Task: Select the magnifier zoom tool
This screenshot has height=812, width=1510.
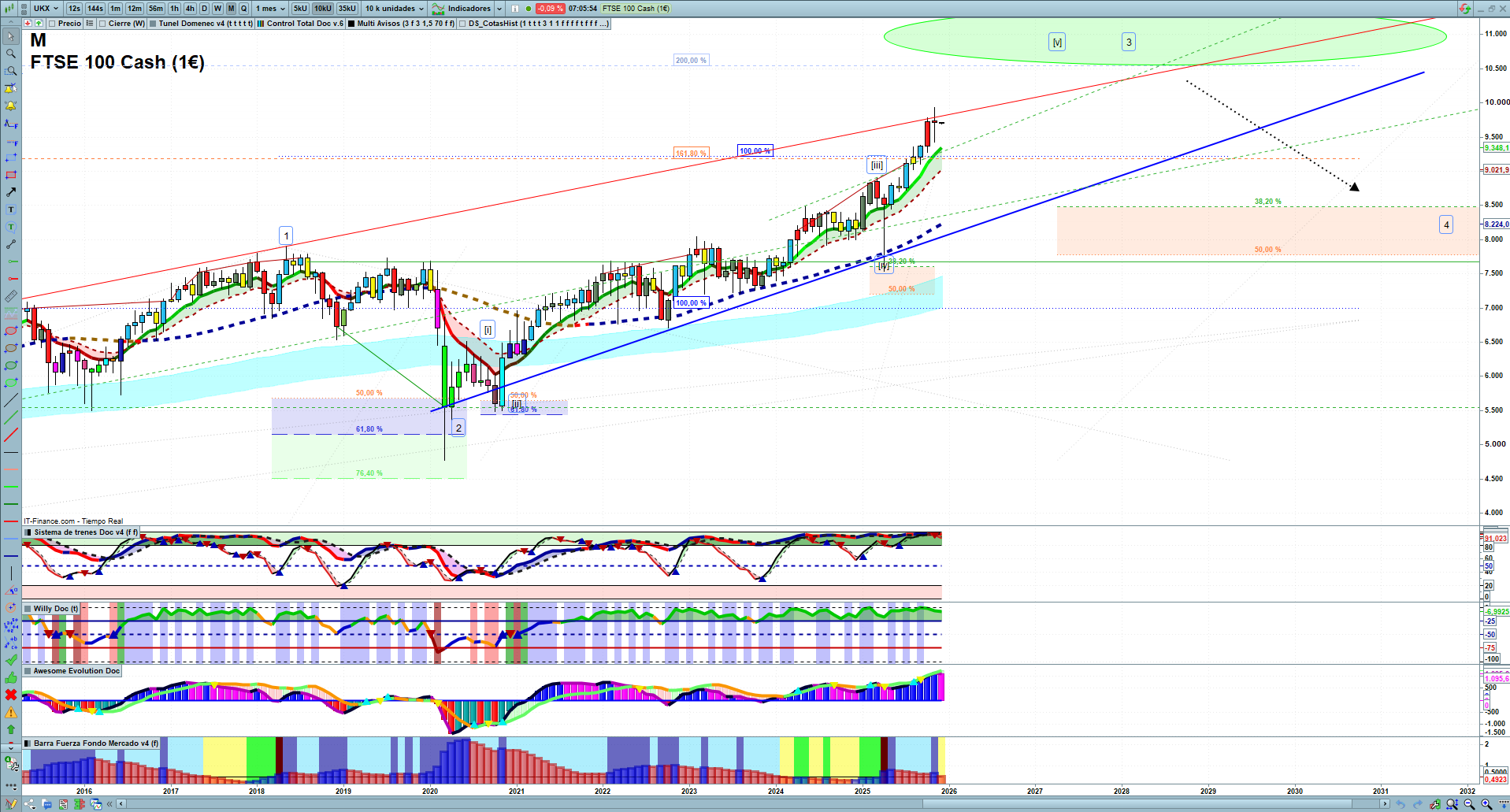Action: coord(11,54)
